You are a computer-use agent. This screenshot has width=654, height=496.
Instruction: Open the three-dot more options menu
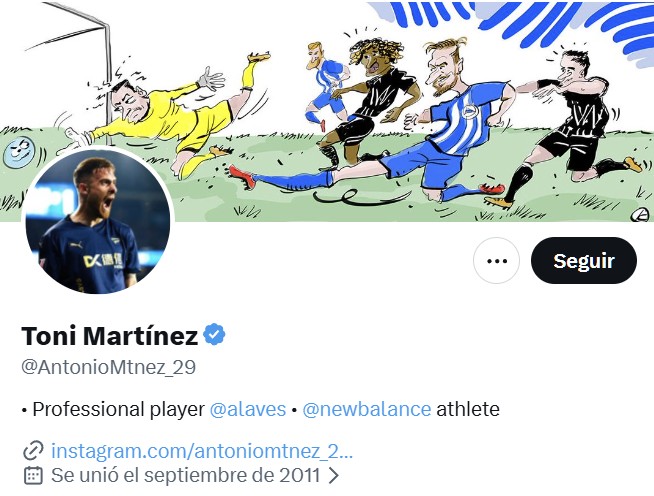pos(497,261)
